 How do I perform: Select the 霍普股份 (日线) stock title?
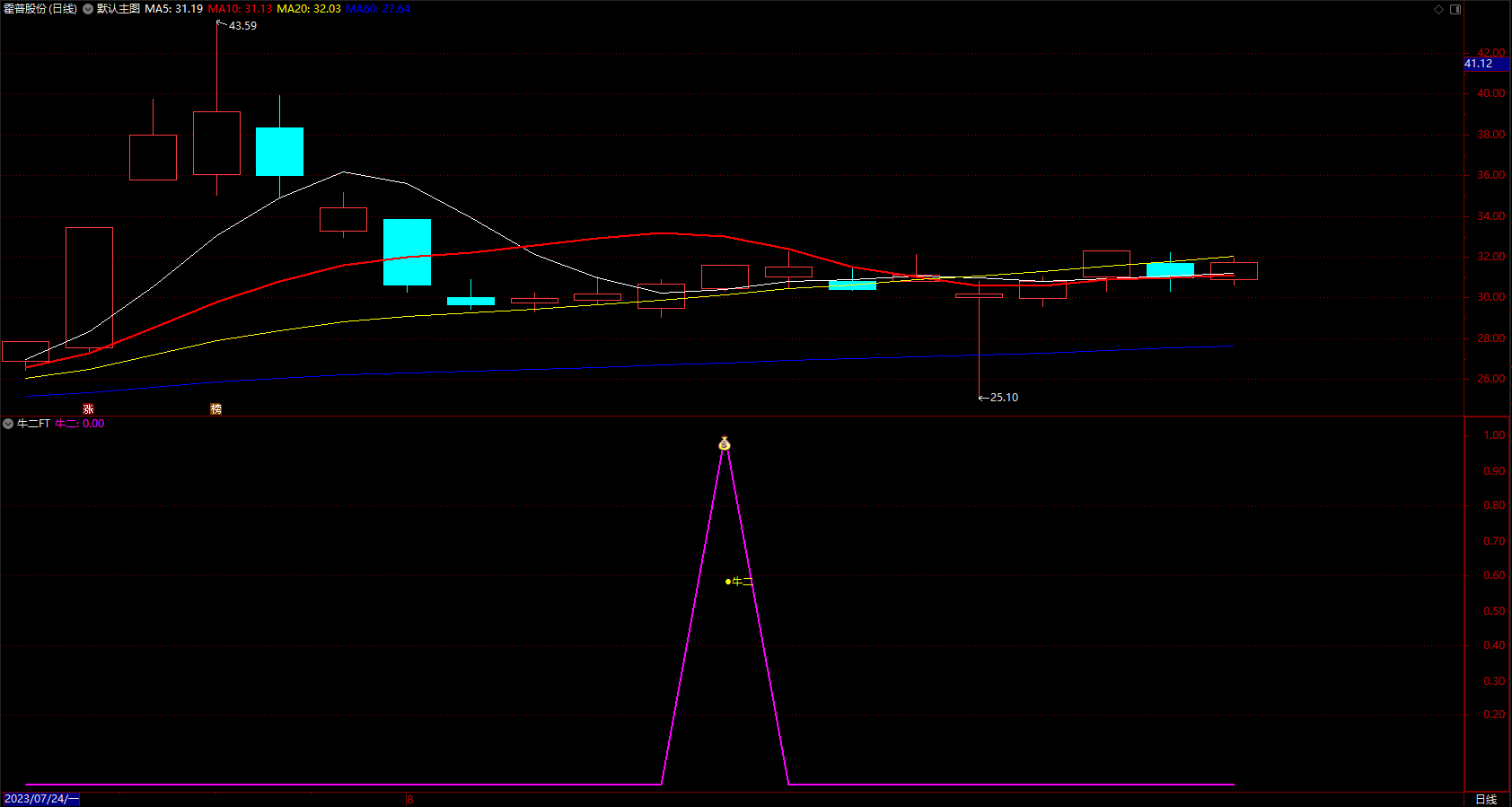(x=40, y=9)
